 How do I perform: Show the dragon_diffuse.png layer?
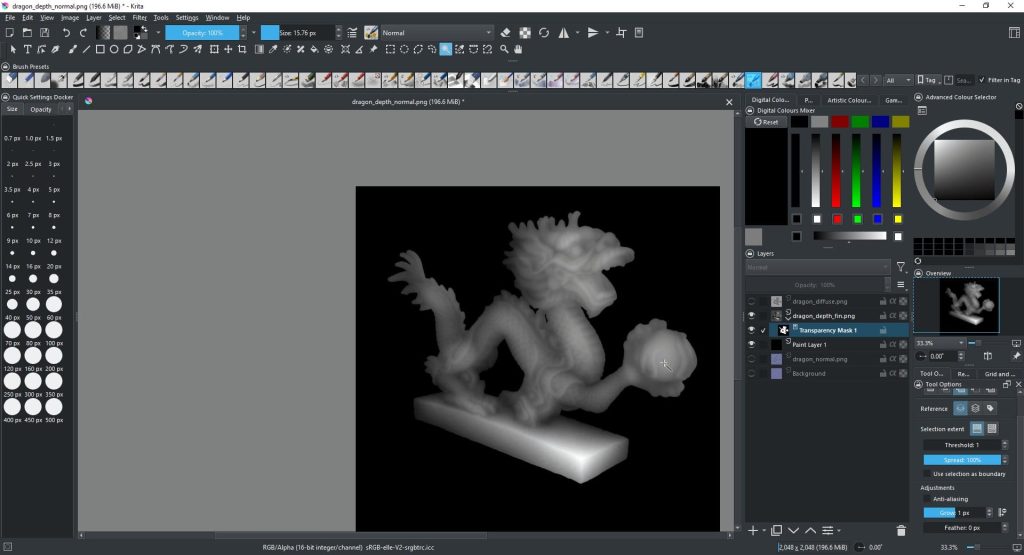(751, 301)
